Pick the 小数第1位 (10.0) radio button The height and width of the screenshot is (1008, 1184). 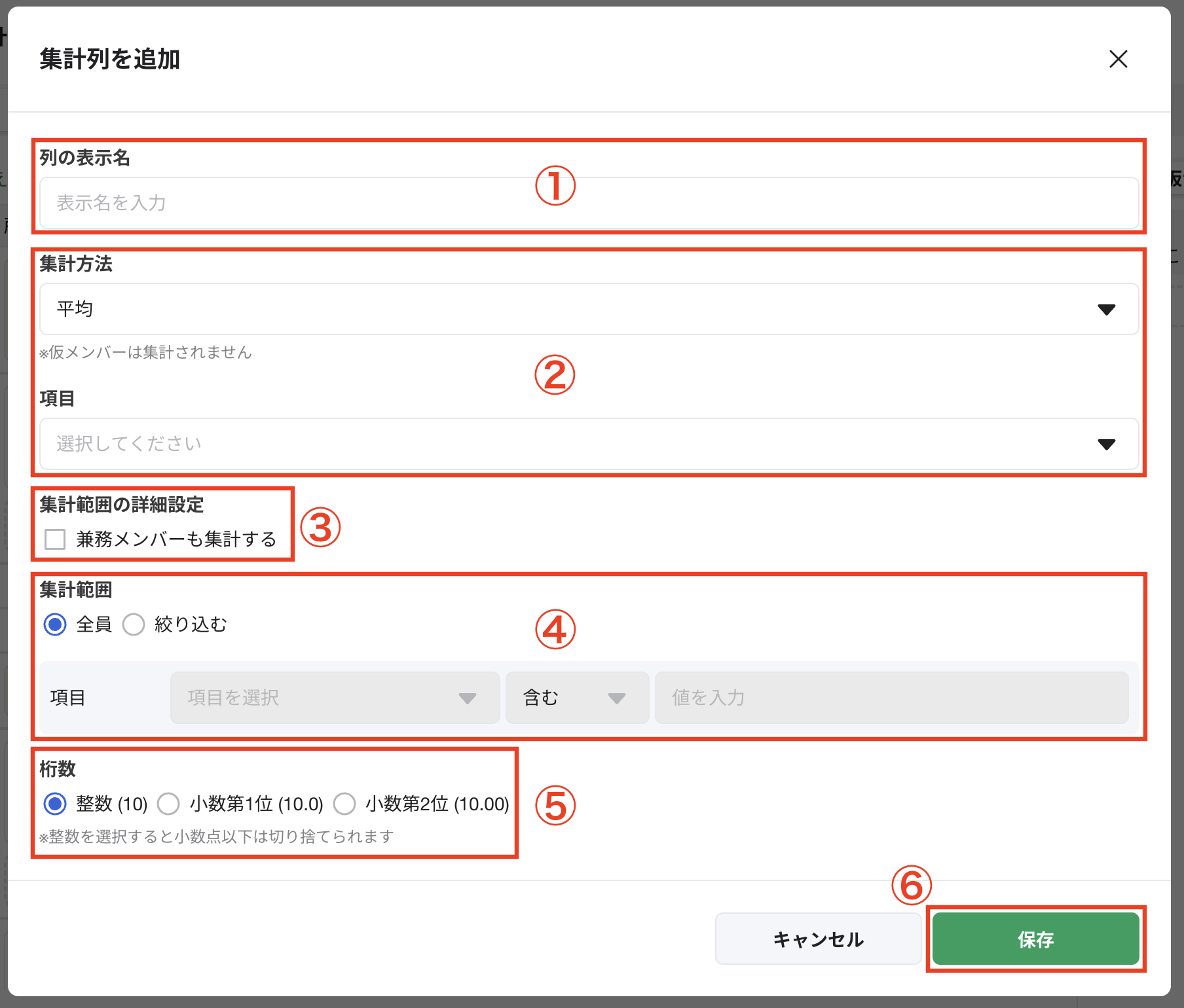(168, 804)
